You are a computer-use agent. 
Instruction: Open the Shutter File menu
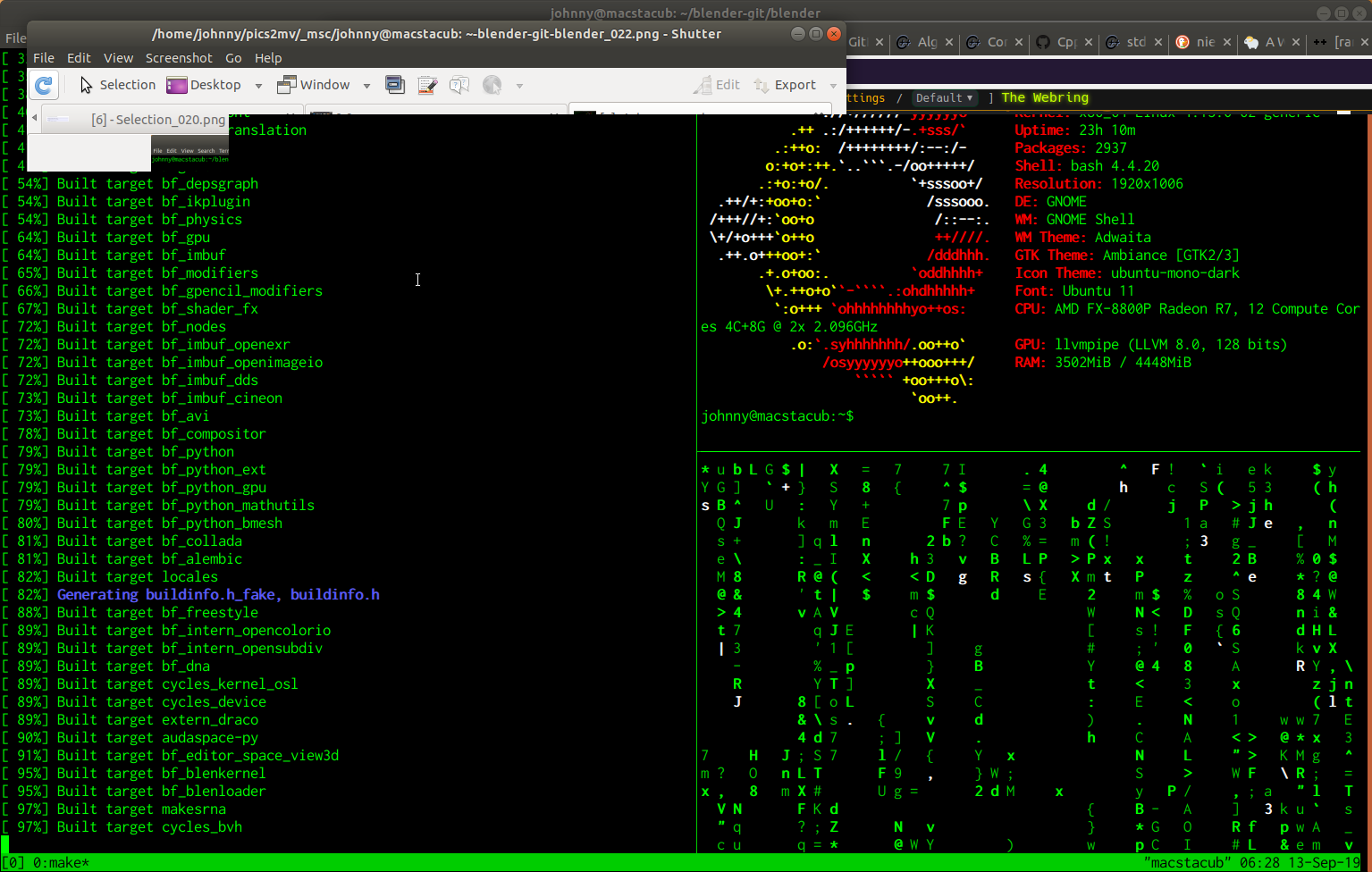click(x=44, y=58)
